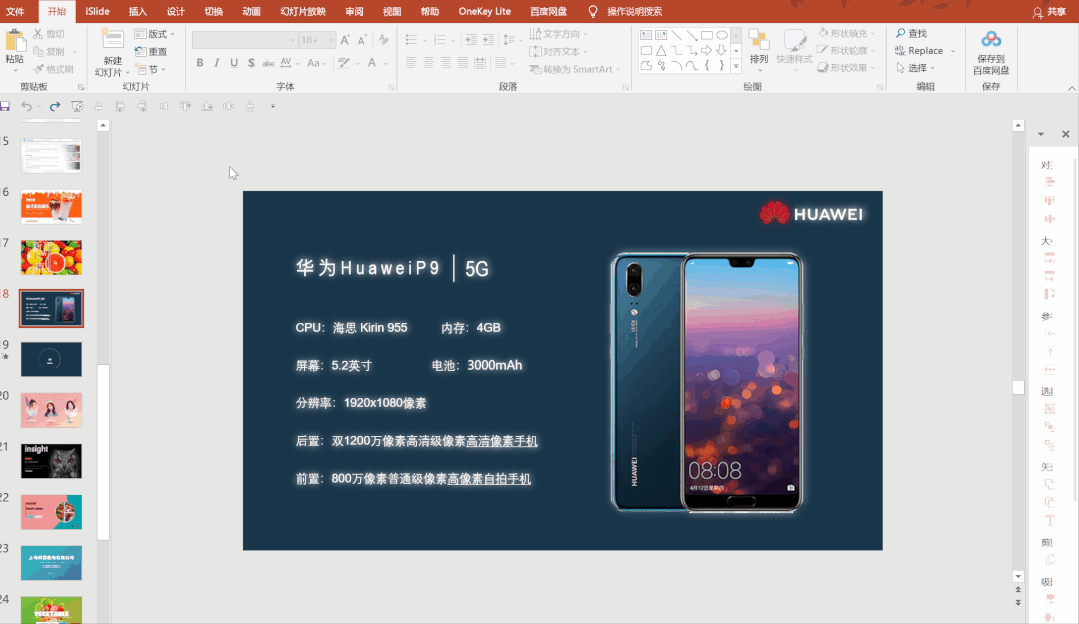This screenshot has width=1079, height=624.
Task: Open the font name combo box
Action: click(x=244, y=40)
